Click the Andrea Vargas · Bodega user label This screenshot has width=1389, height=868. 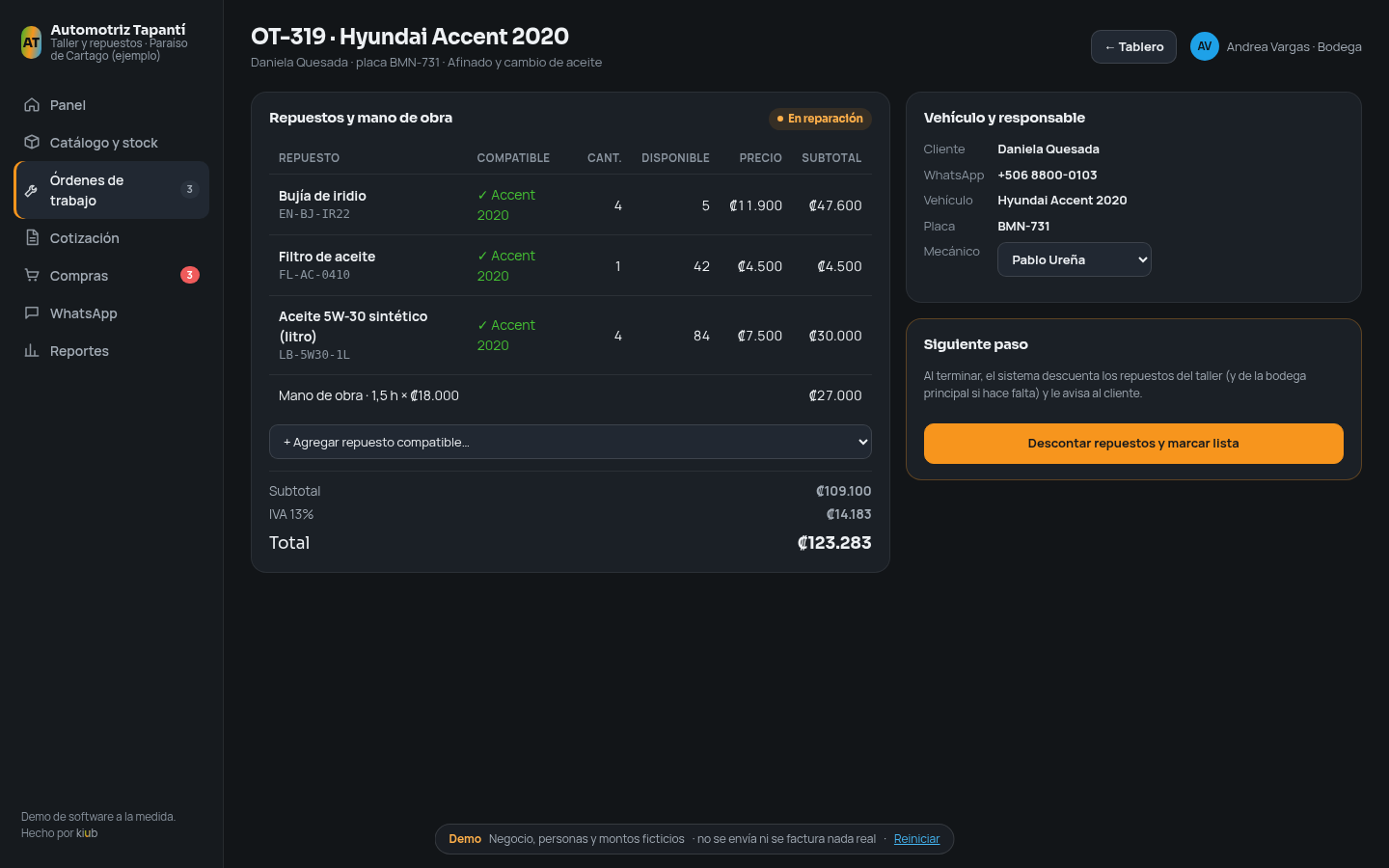tap(1294, 46)
